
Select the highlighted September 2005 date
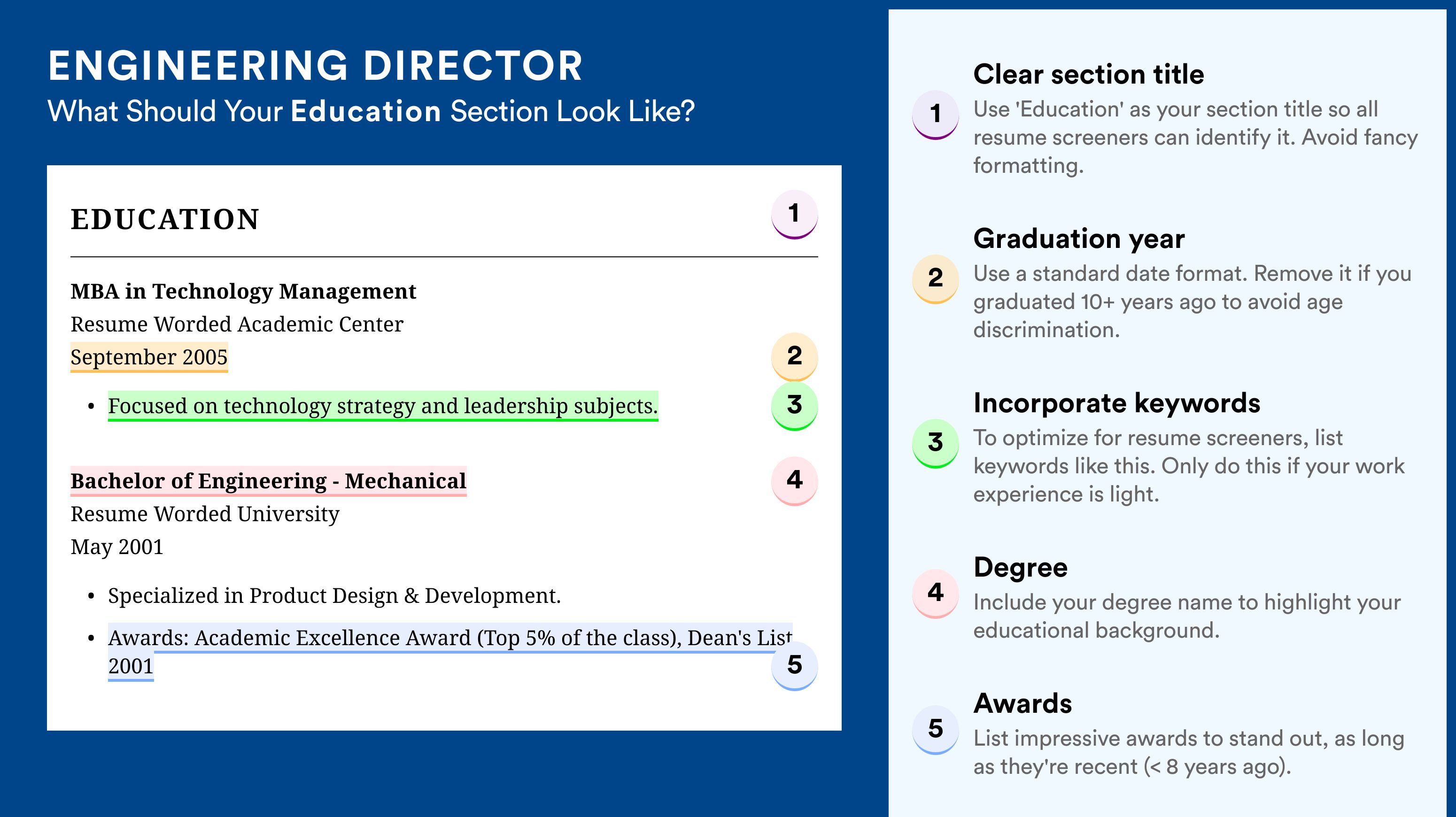(149, 357)
